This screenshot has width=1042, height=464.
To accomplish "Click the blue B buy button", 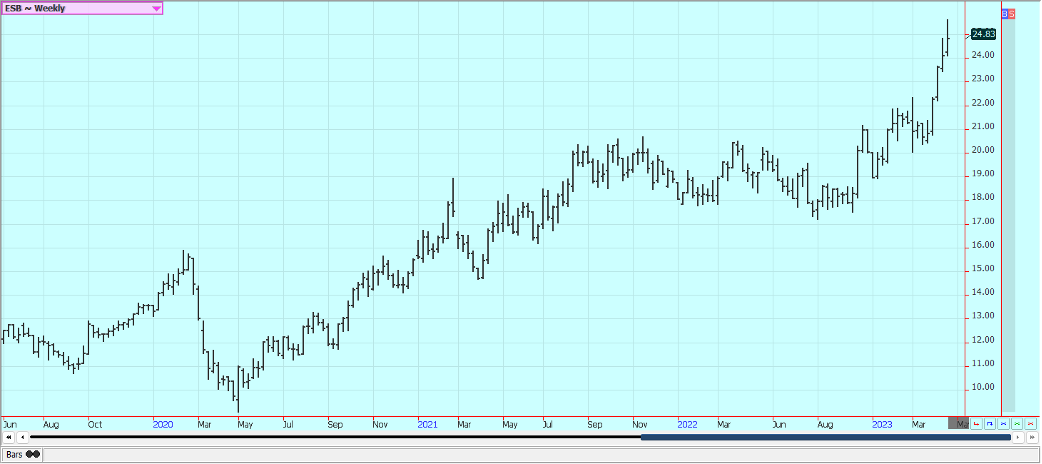I will tap(1005, 13).
